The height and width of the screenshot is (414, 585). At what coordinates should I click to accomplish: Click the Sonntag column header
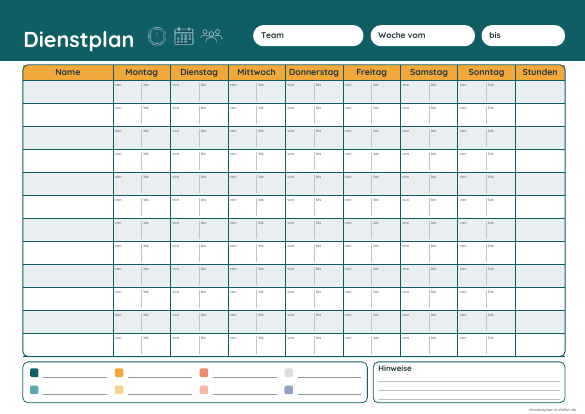(487, 72)
